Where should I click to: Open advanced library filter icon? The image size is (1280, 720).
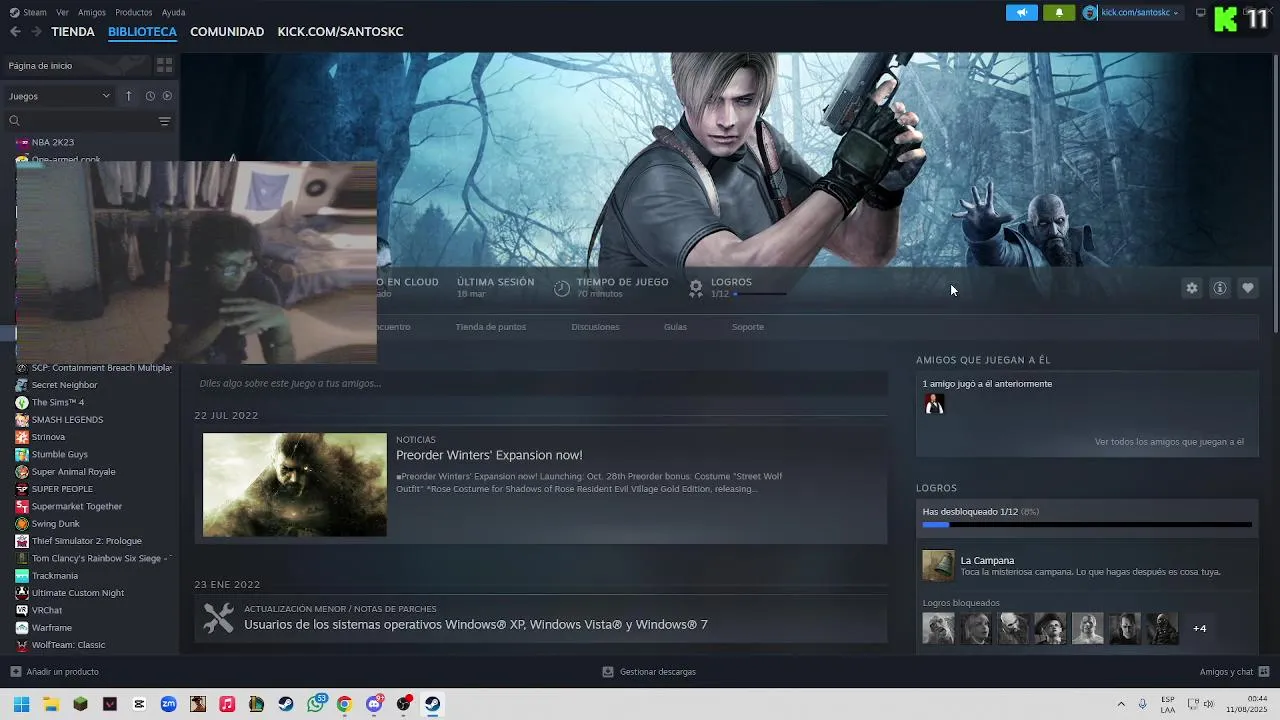tap(165, 121)
